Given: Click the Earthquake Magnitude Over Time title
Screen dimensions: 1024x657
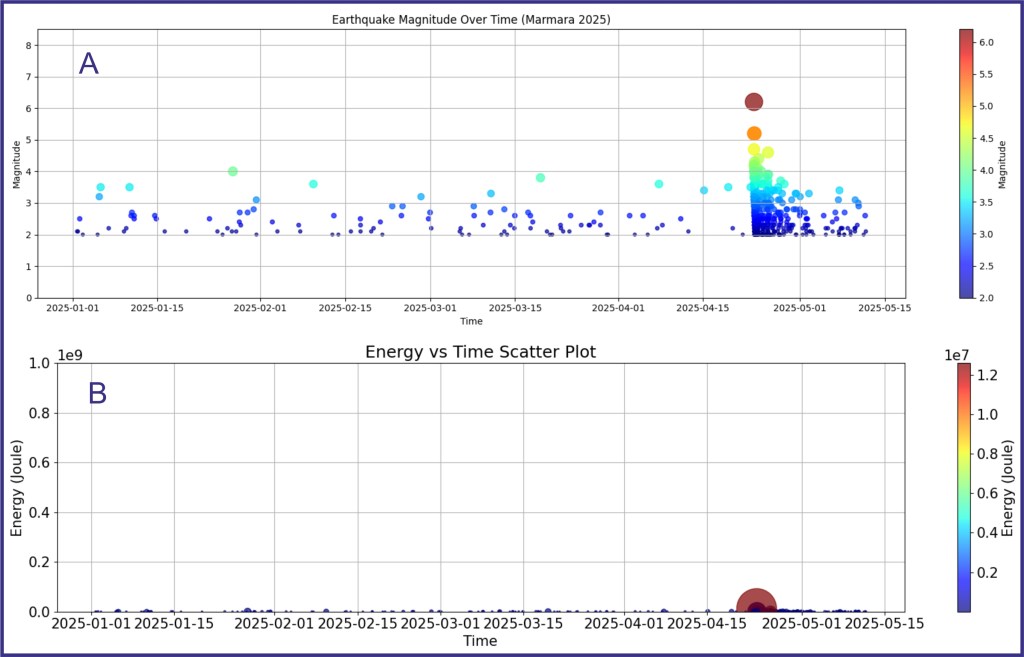Looking at the screenshot, I should [470, 20].
